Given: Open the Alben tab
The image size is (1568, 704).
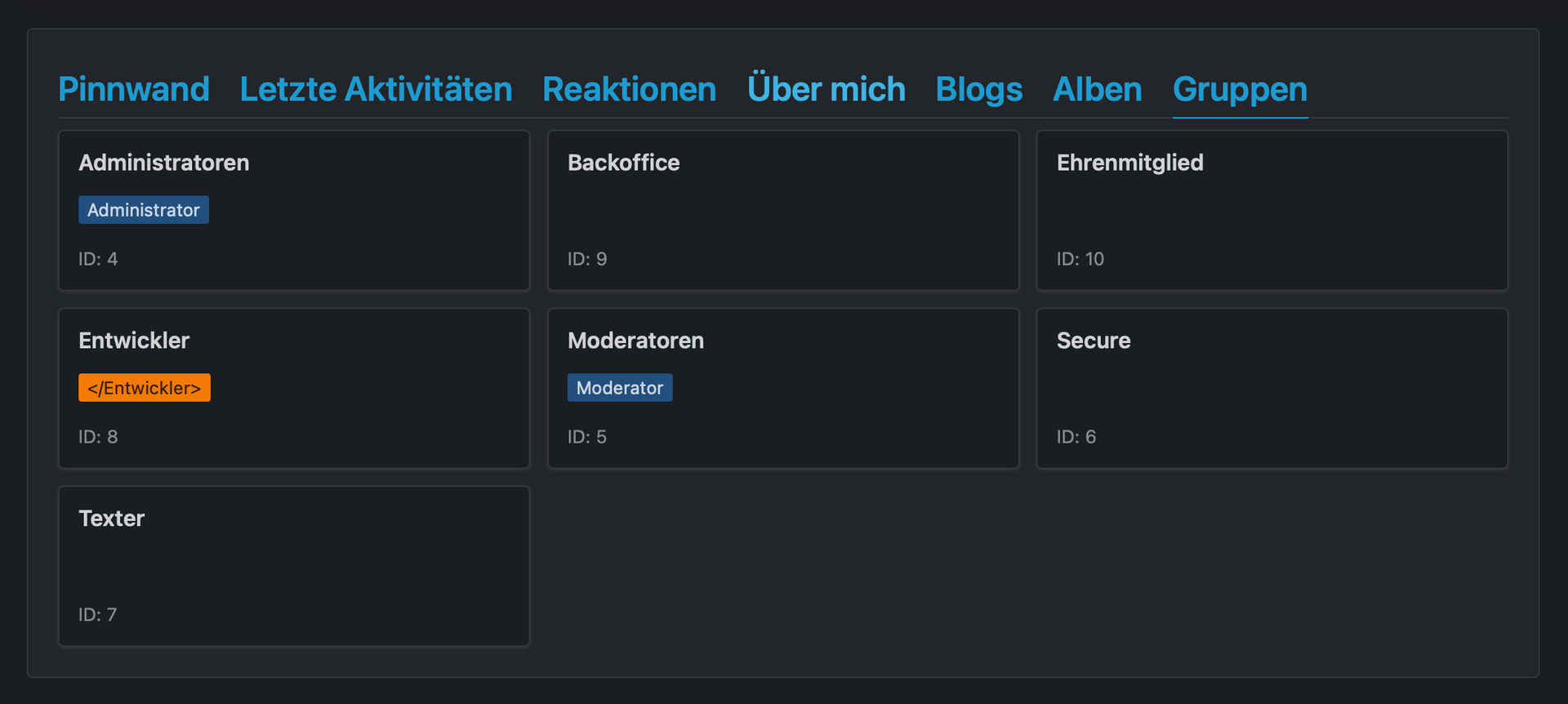Looking at the screenshot, I should tap(1097, 89).
